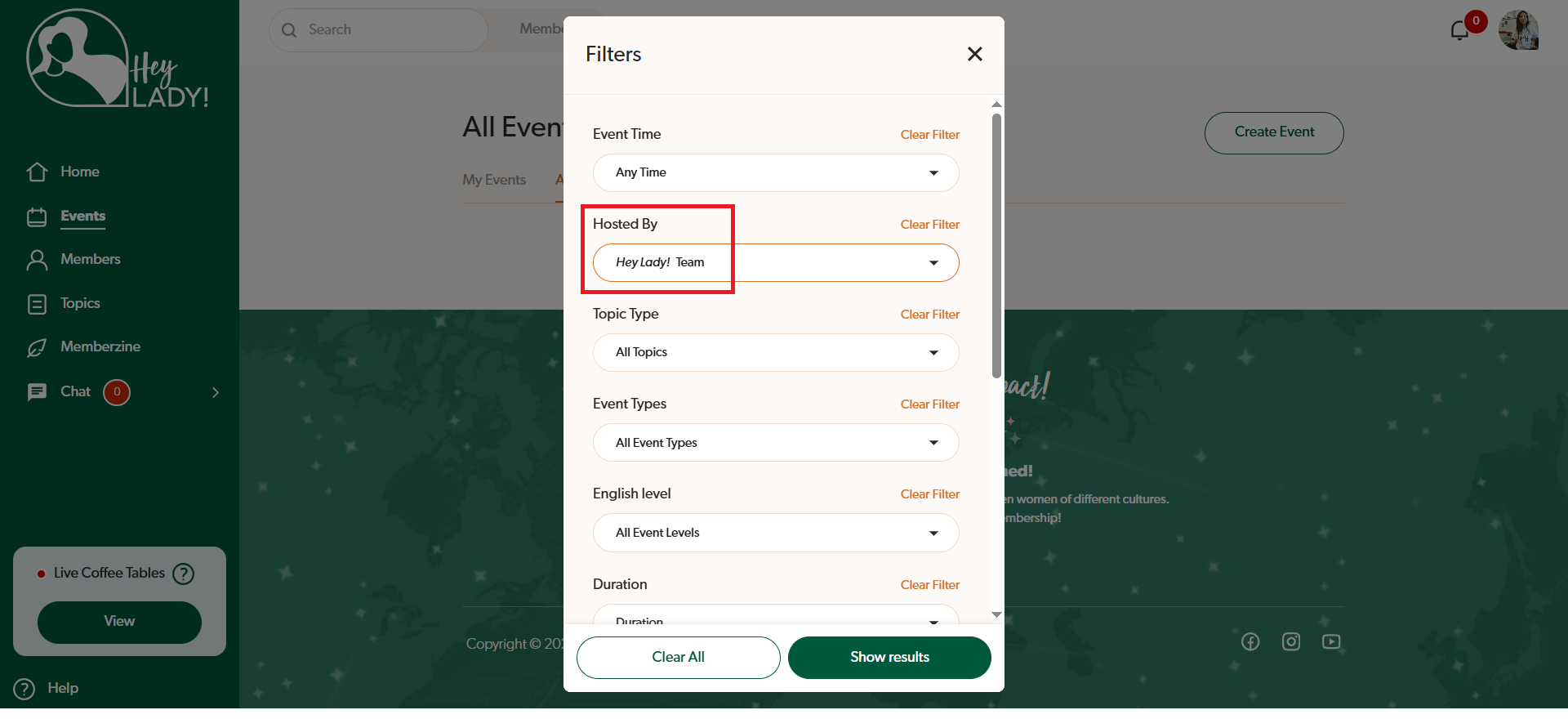Image resolution: width=1568 pixels, height=719 pixels.
Task: Open the Instagram social icon
Action: pyautogui.click(x=1291, y=642)
